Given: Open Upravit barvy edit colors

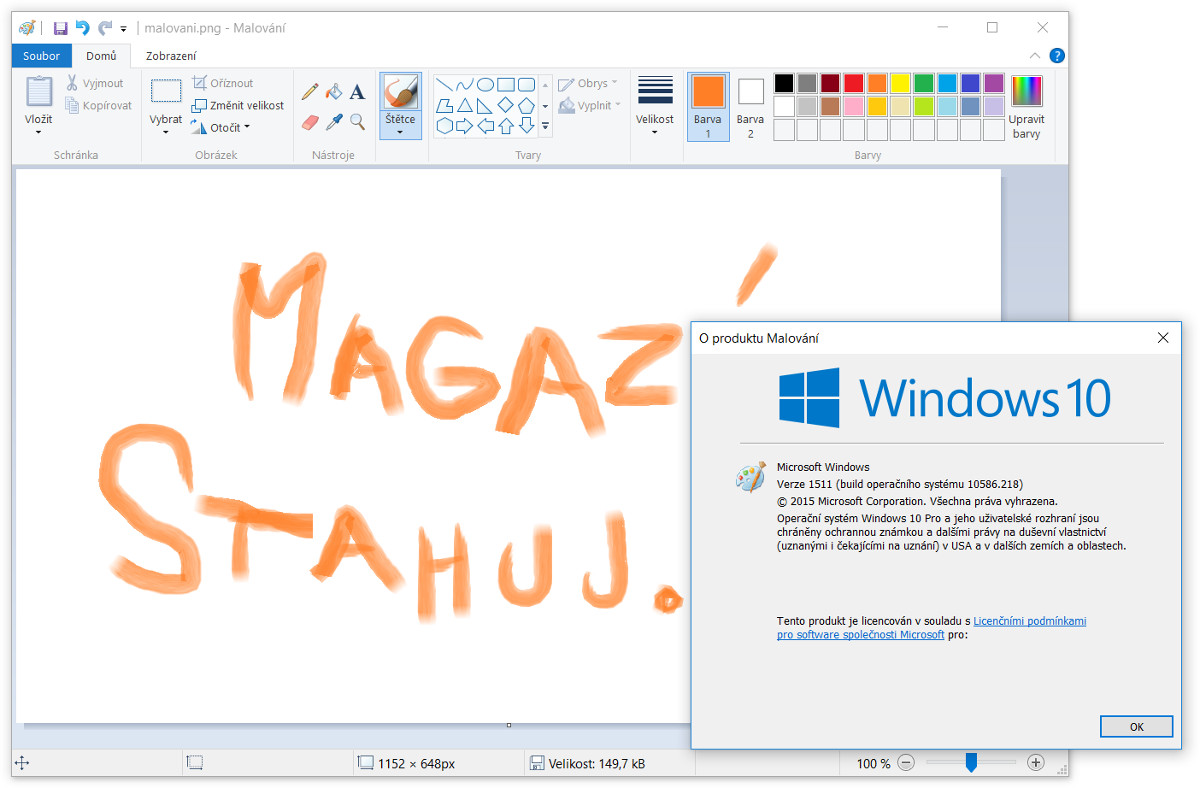Looking at the screenshot, I should (1027, 106).
